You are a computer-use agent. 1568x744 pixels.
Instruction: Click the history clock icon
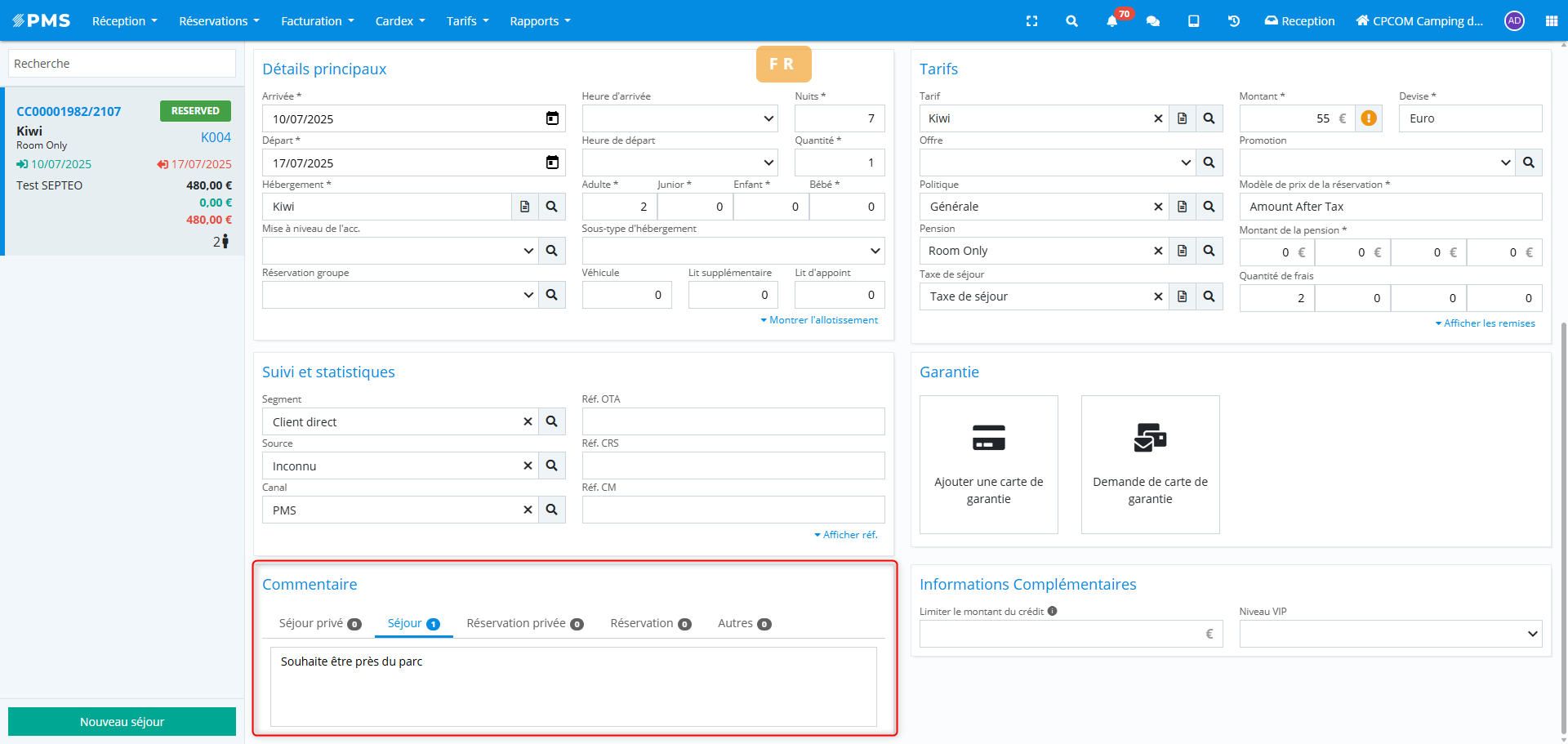(1233, 21)
